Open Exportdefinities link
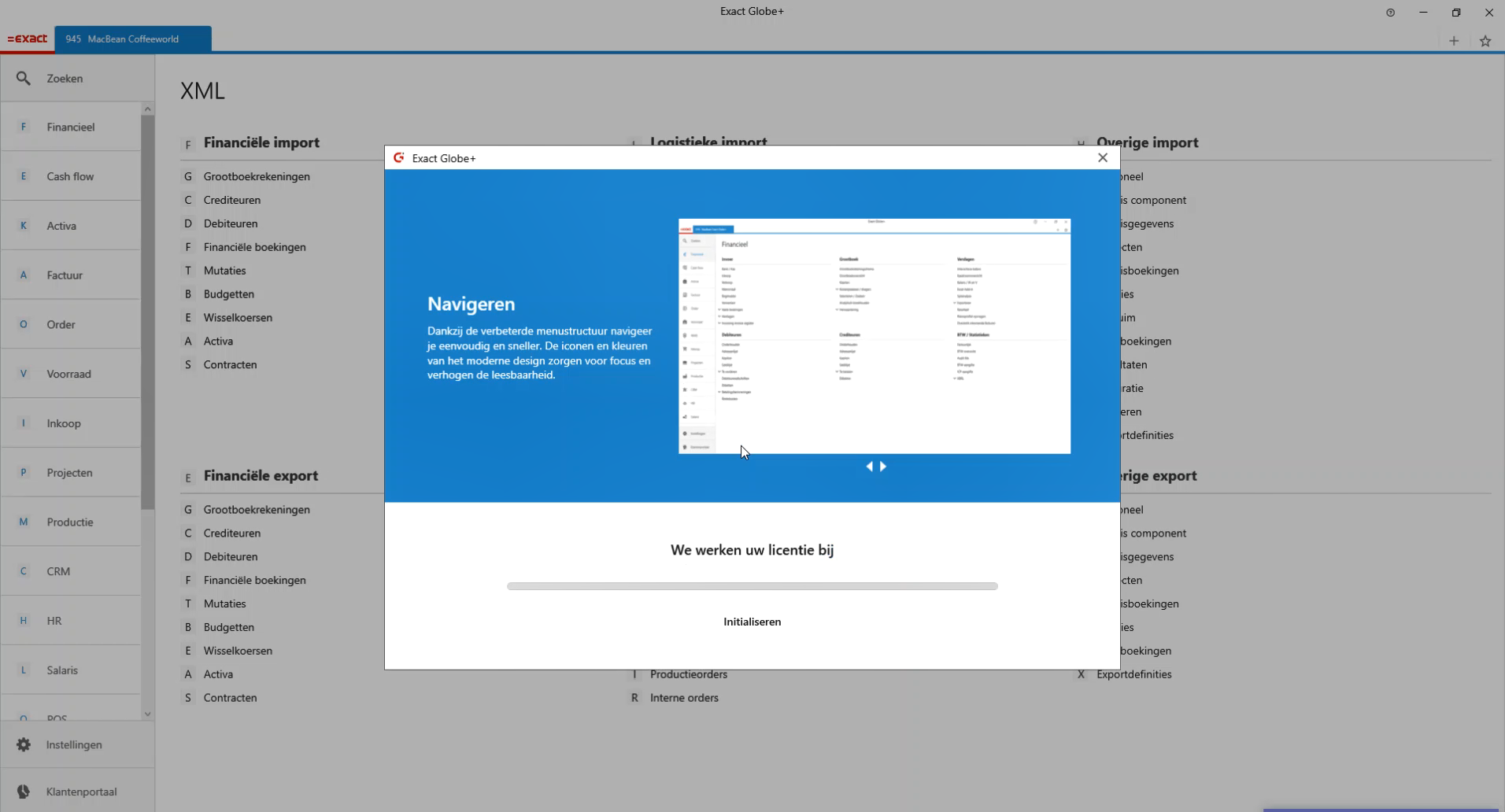Screen dimensions: 1505x812 click(x=1133, y=675)
